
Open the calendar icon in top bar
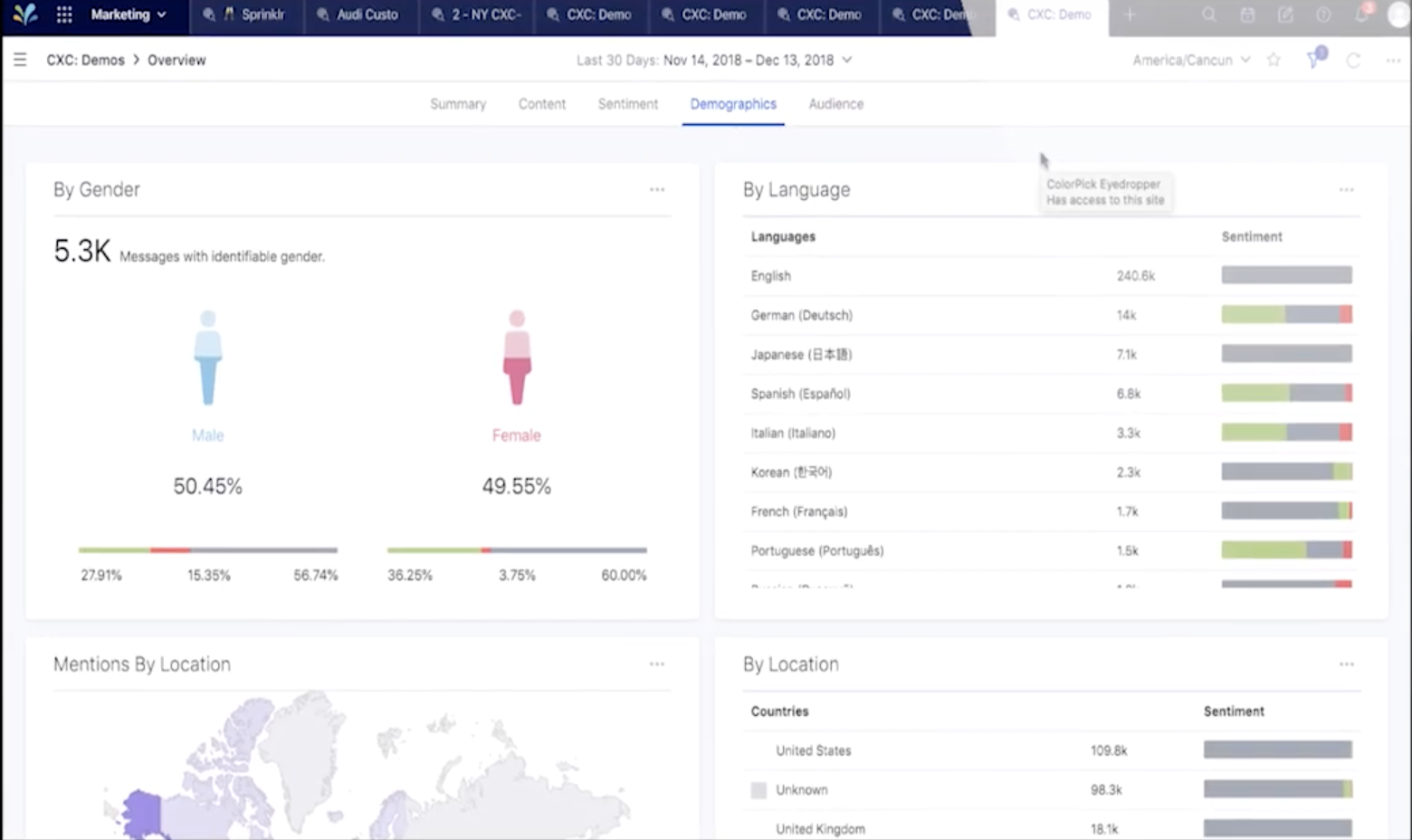(1247, 14)
